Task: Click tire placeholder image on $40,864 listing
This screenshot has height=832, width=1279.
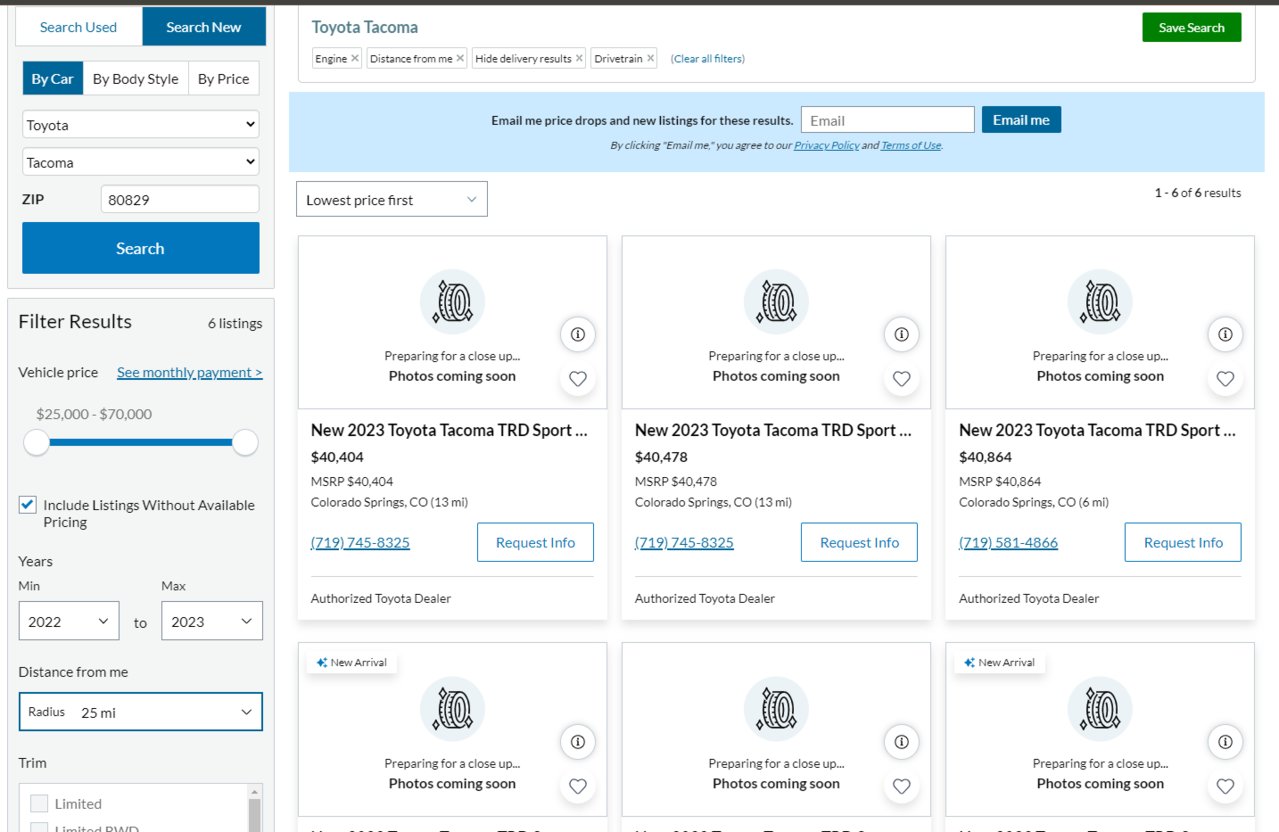Action: [1100, 301]
